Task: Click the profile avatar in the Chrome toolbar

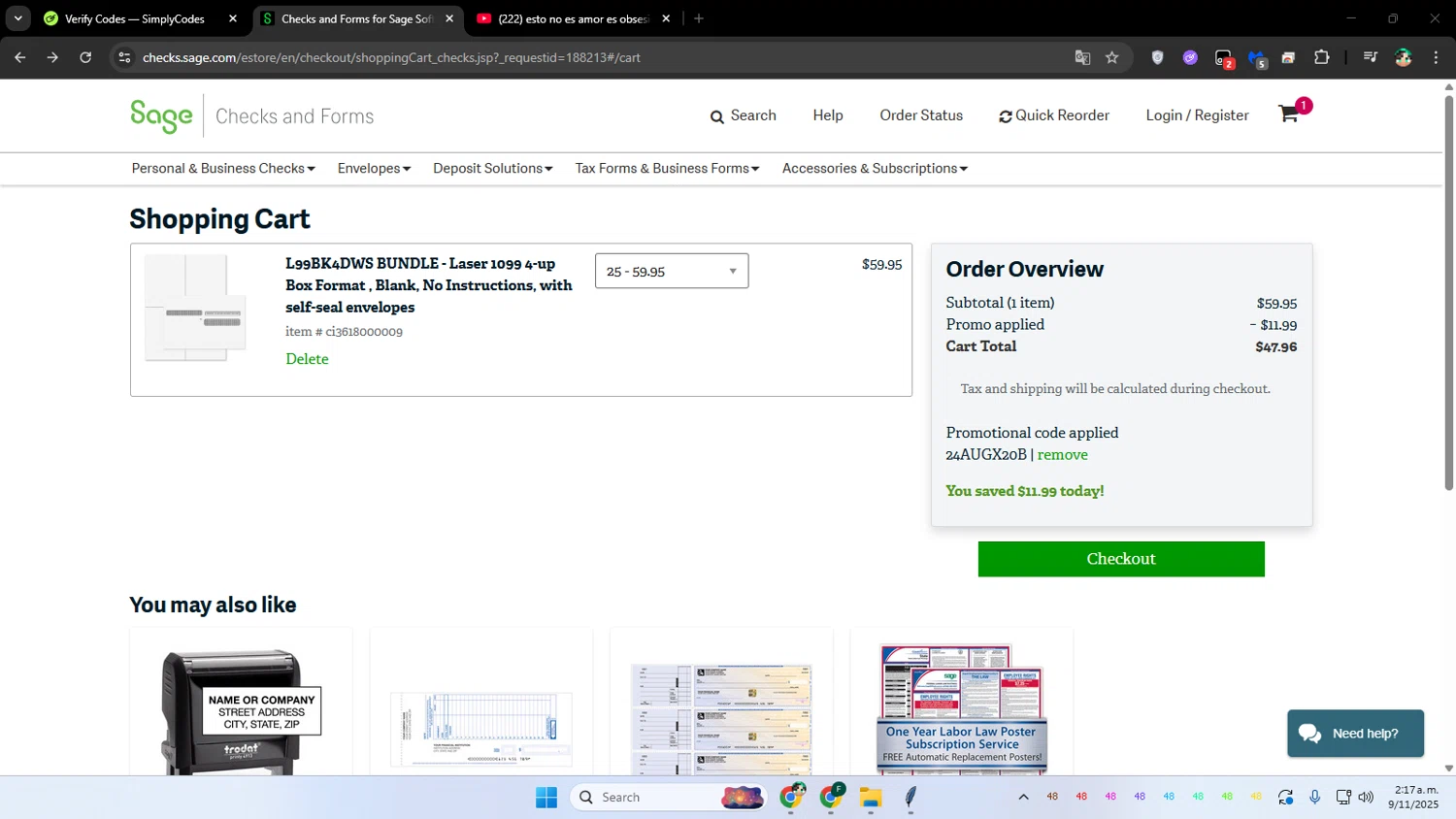Action: click(1404, 57)
